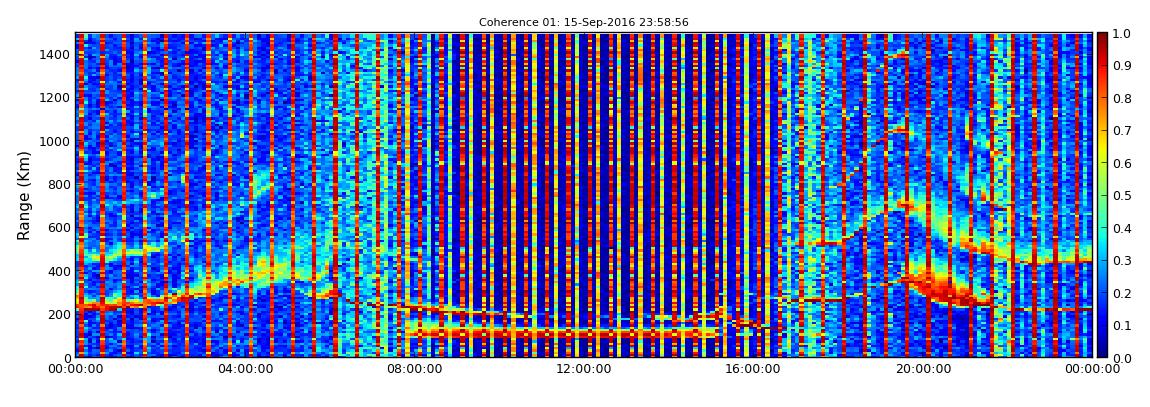Click the 12:00:00 time axis label
The image size is (1150, 407).
tap(585, 370)
